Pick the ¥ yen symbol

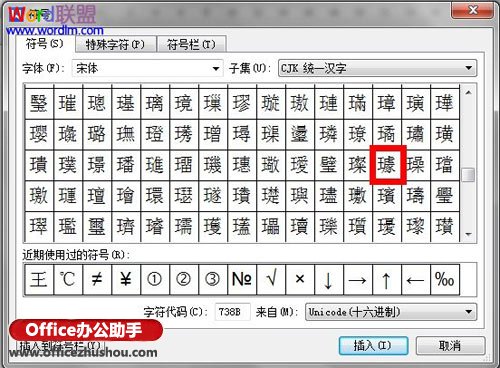[x=126, y=279]
